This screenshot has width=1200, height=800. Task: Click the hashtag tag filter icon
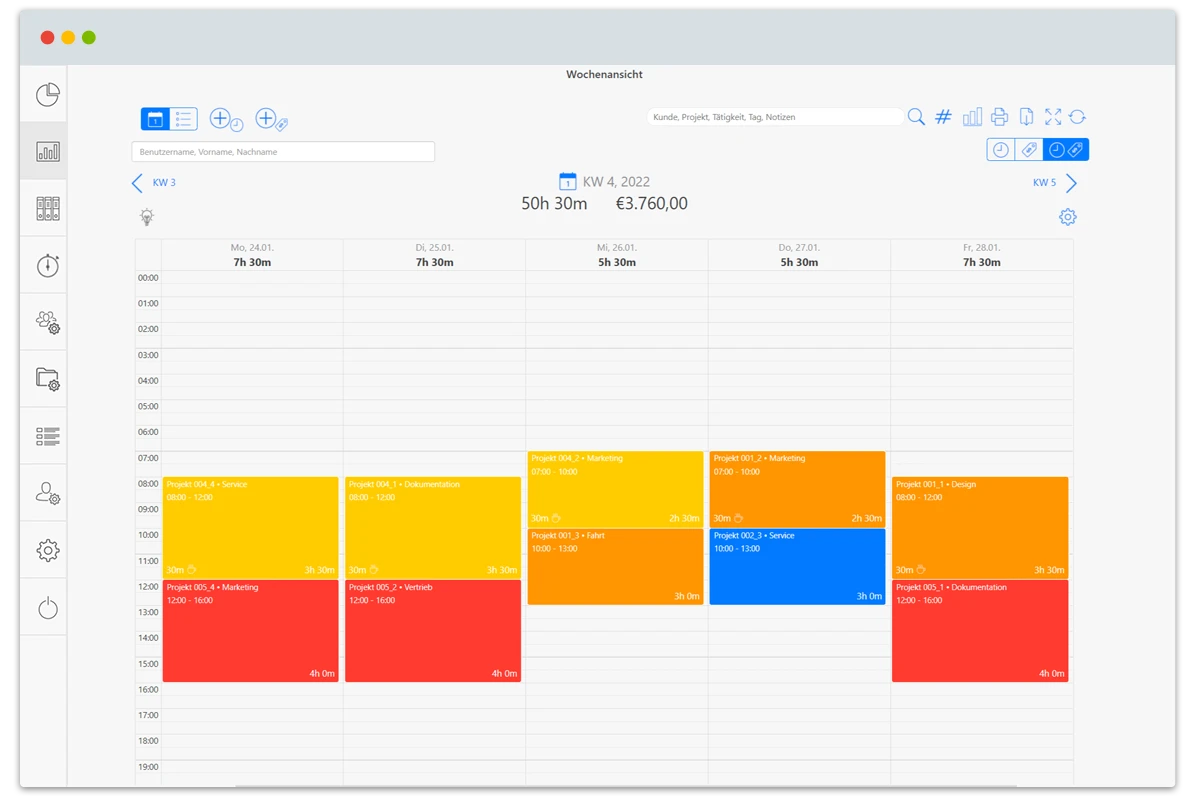pos(943,117)
